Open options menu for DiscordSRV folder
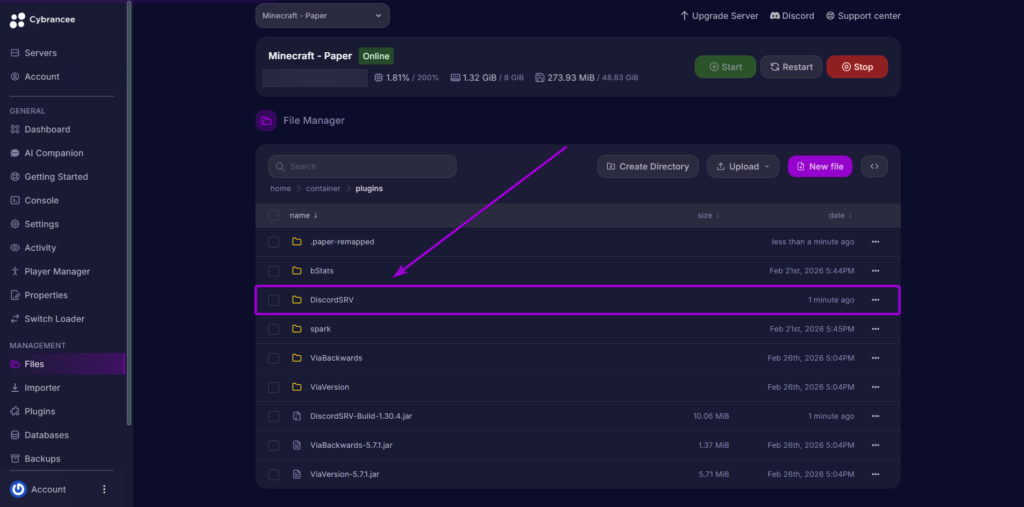This screenshot has height=507, width=1024. [x=875, y=300]
